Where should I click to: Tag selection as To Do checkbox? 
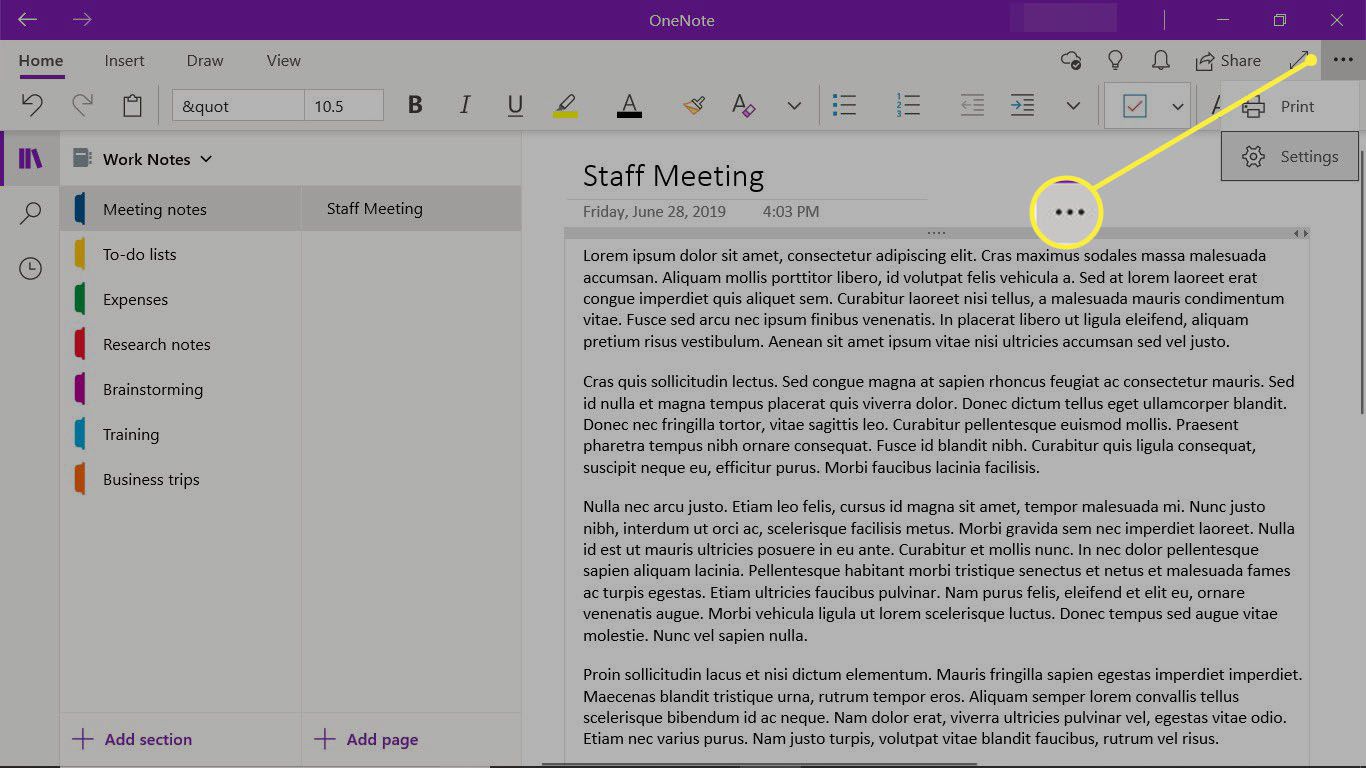pyautogui.click(x=1134, y=106)
